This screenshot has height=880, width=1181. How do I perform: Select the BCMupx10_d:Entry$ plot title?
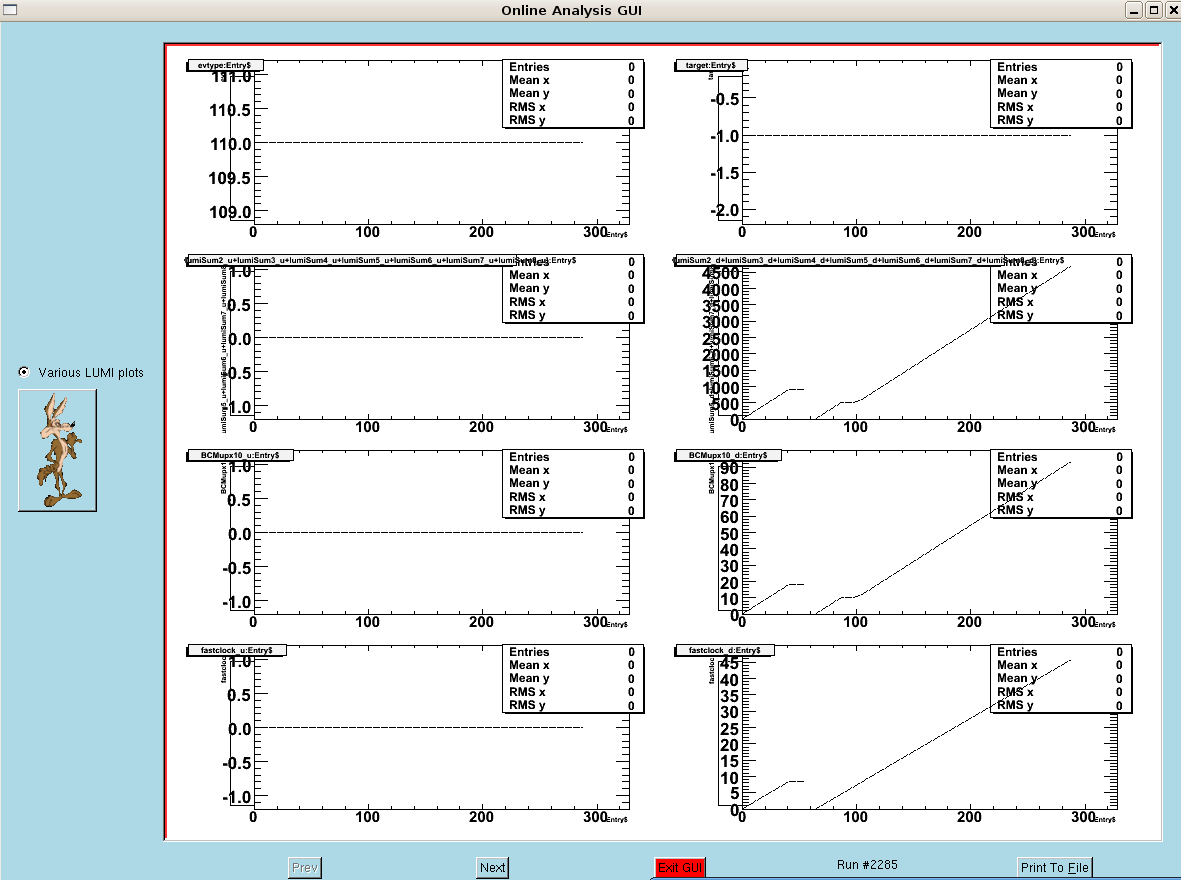pos(728,455)
